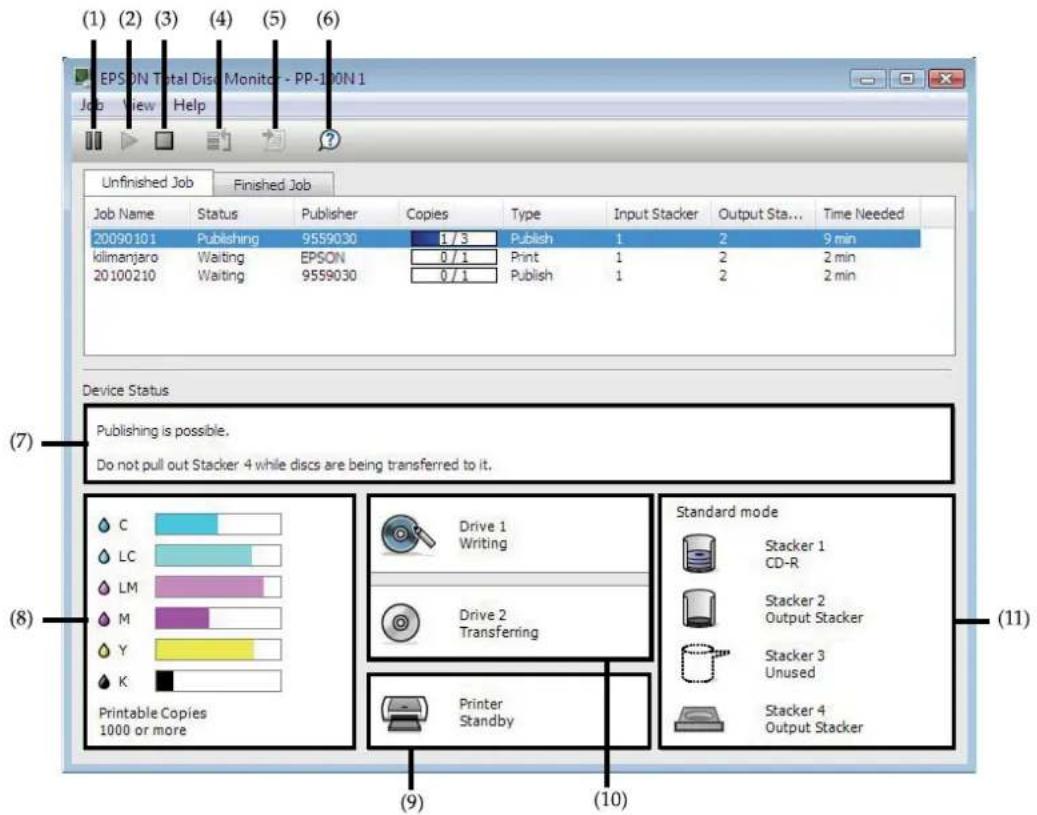This screenshot has height=815, width=1037.
Task: Click the magenta M ink drop icon
Action: tap(104, 619)
